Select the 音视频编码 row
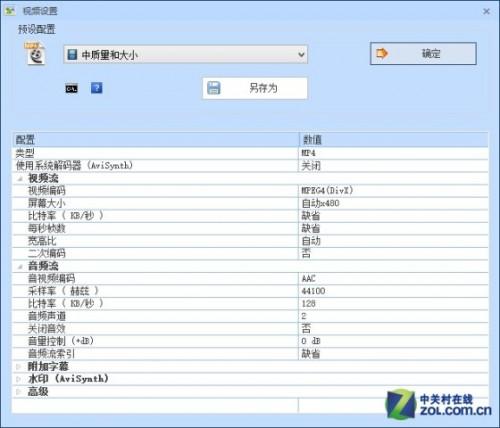 coord(250,279)
